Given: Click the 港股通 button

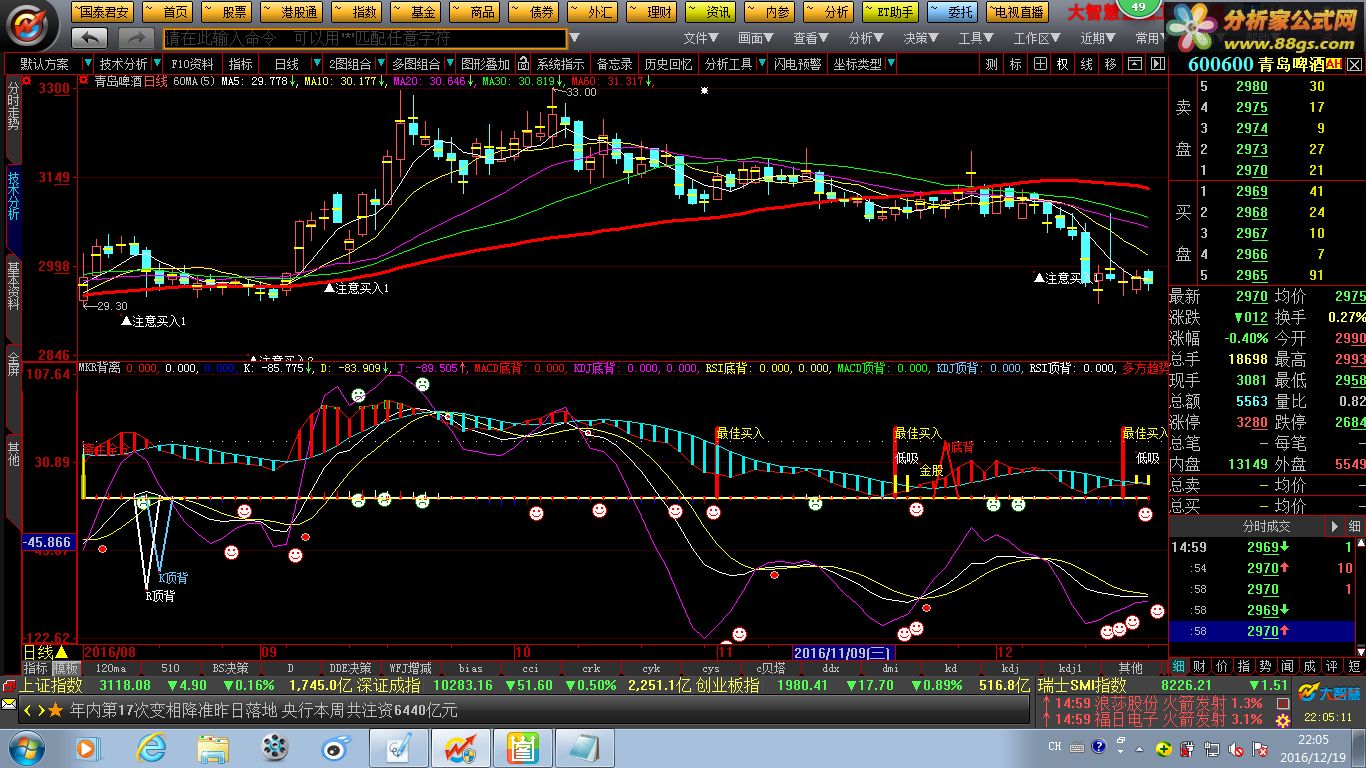Looking at the screenshot, I should pyautogui.click(x=290, y=12).
